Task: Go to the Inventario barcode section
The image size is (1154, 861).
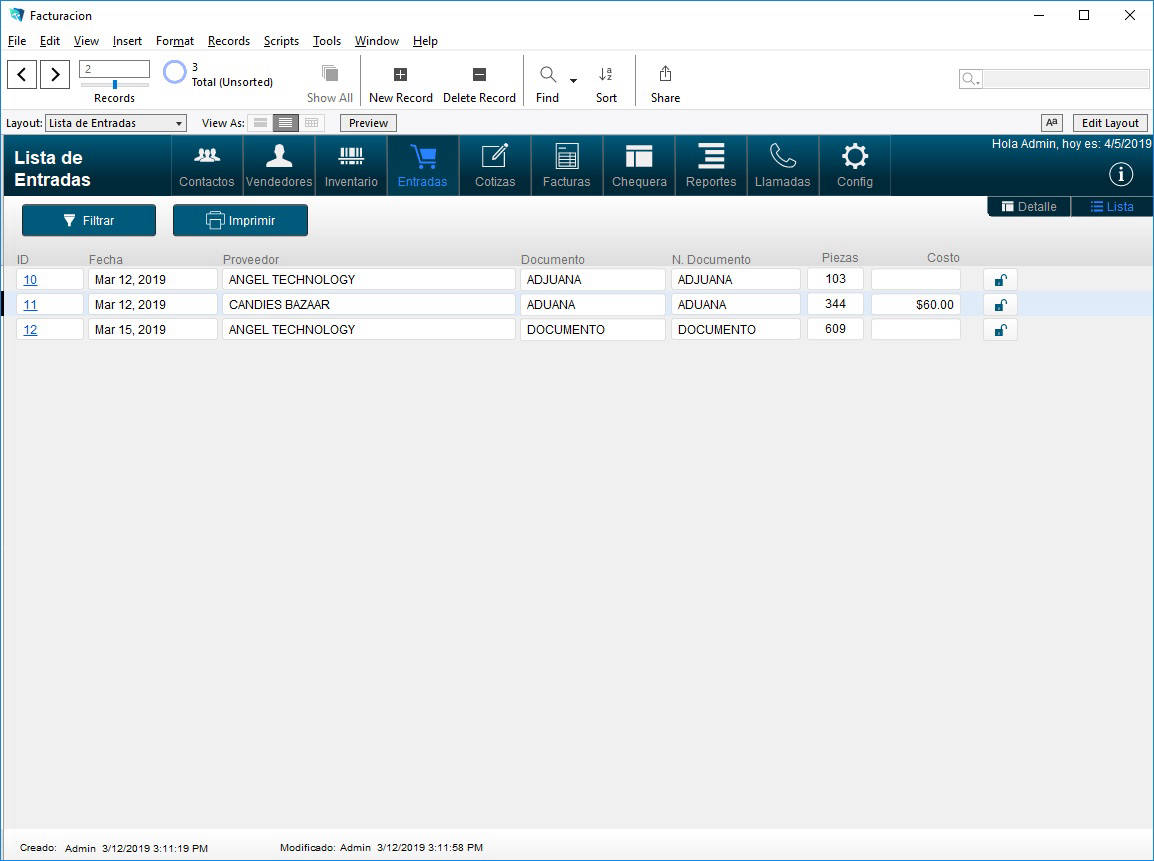Action: [x=351, y=166]
